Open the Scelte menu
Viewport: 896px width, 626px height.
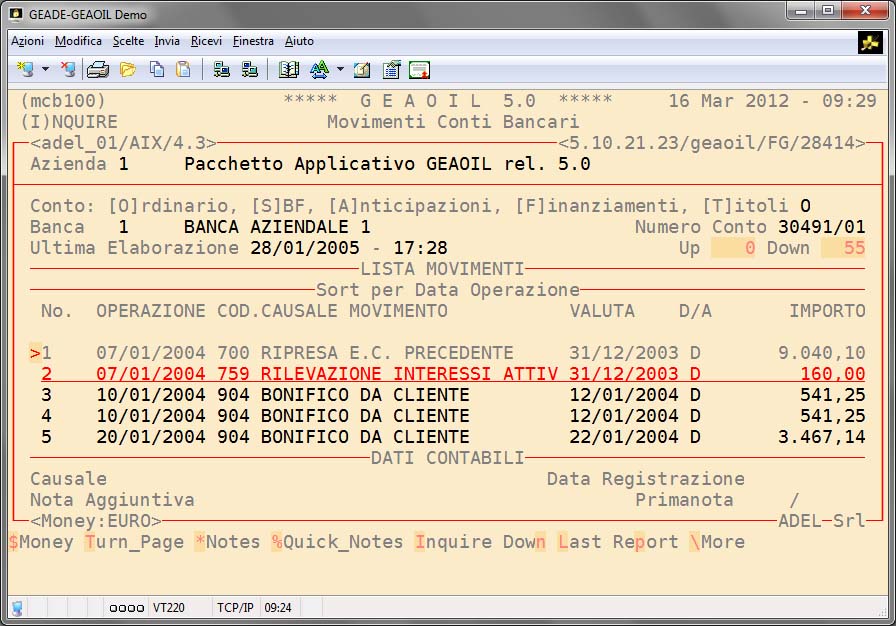(128, 41)
